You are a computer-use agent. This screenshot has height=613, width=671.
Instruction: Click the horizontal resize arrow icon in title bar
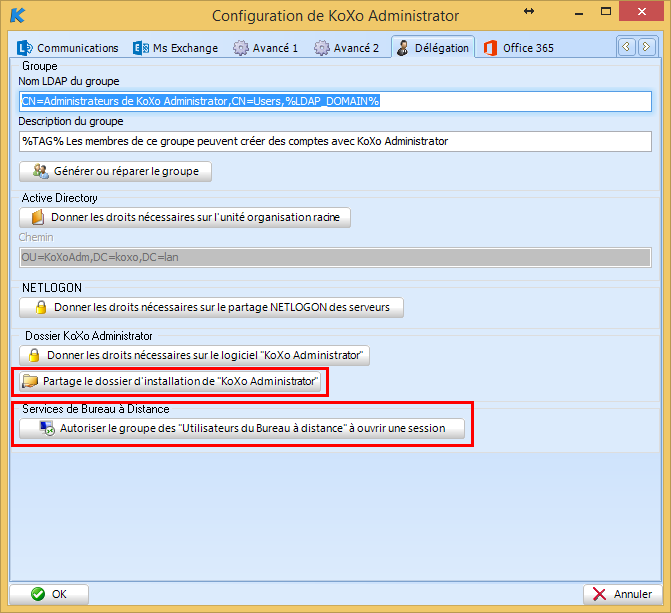coord(529,12)
